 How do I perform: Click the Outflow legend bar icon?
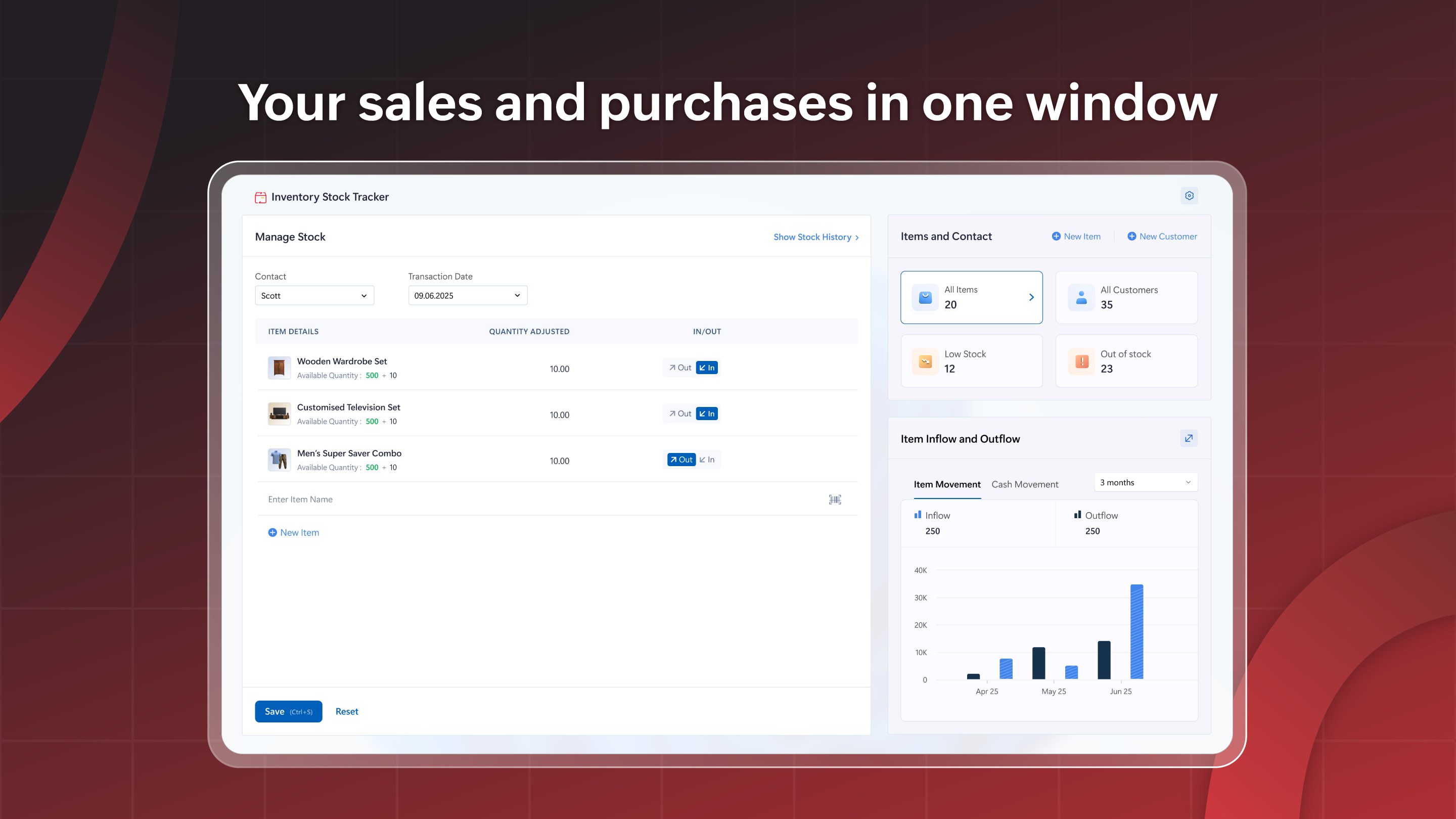(x=1077, y=515)
